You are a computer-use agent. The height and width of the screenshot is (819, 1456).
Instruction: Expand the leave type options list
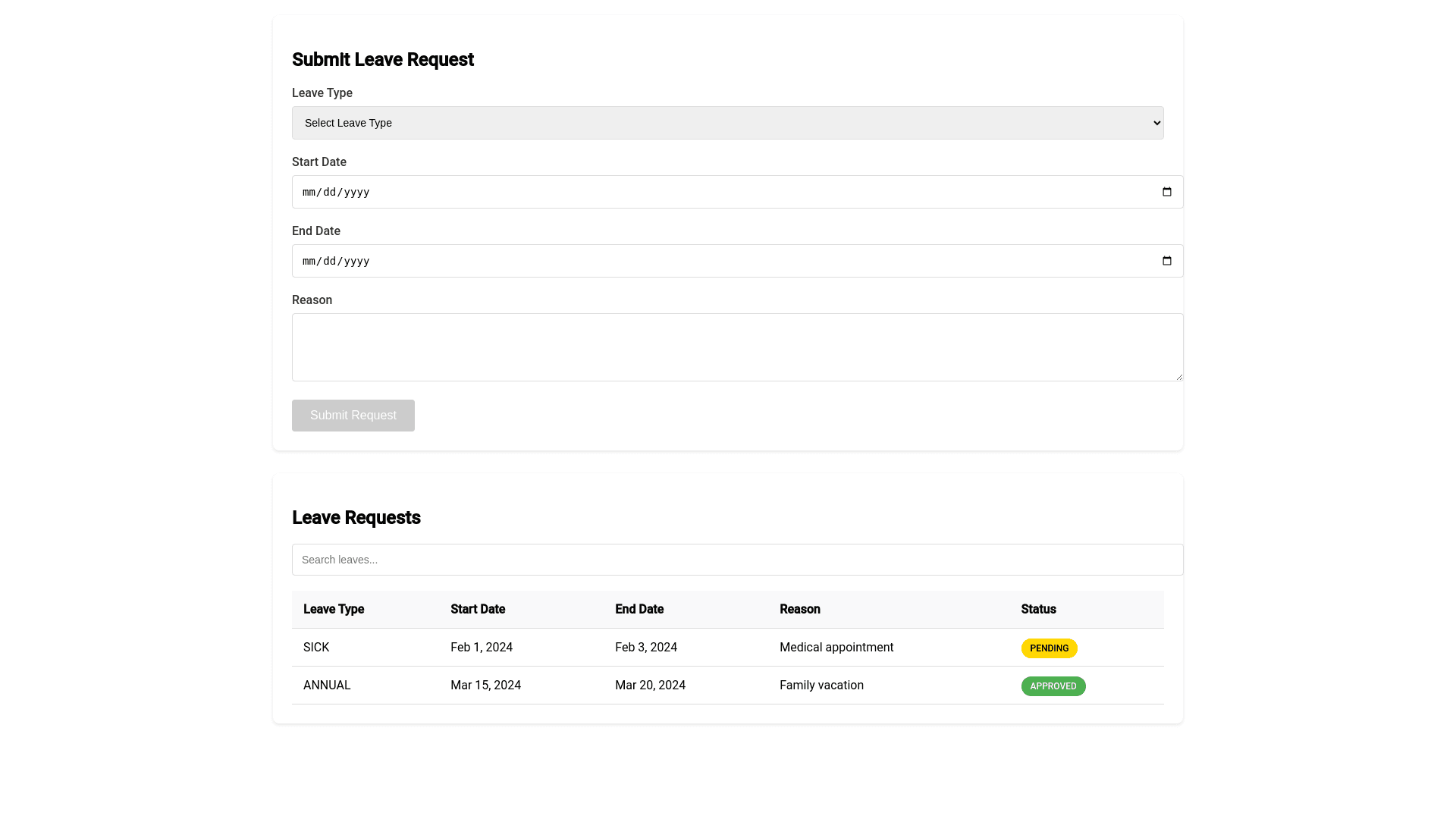coord(727,122)
